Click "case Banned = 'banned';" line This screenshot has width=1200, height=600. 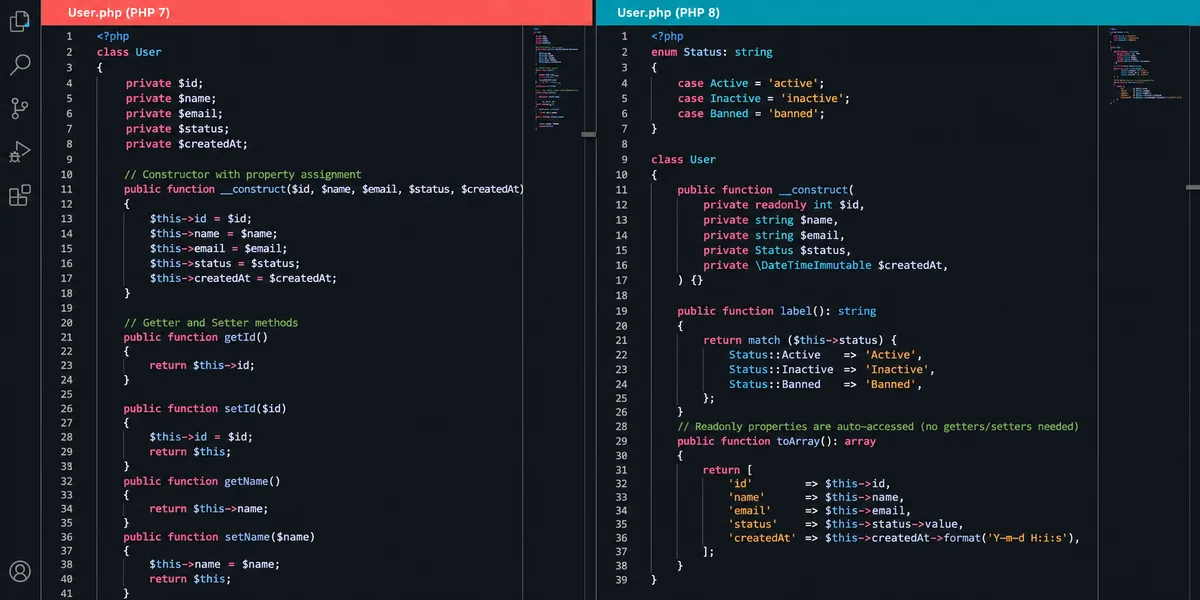(751, 113)
